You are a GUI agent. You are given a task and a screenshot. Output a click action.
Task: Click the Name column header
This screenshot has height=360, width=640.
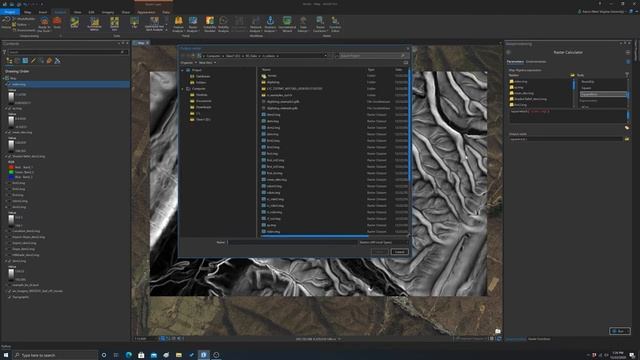tap(267, 70)
